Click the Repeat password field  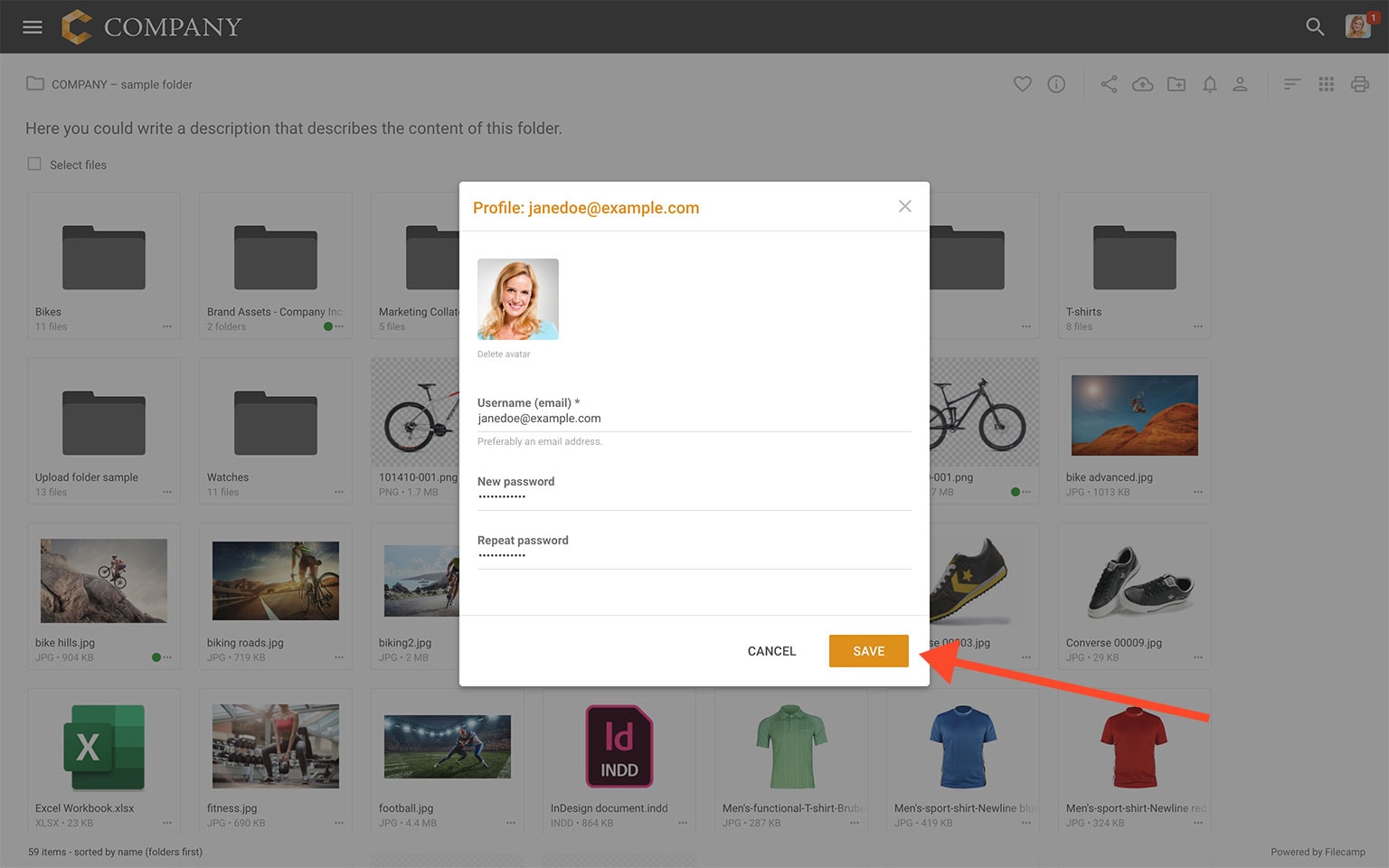[694, 556]
